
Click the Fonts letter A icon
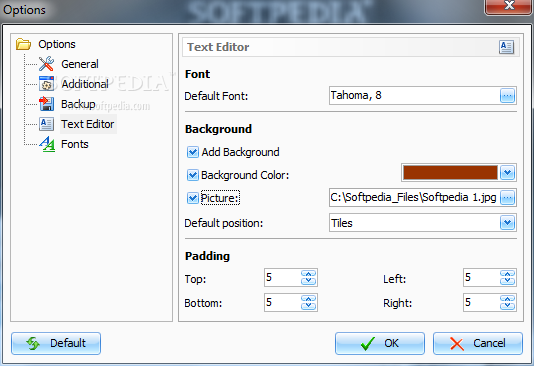(x=47, y=144)
